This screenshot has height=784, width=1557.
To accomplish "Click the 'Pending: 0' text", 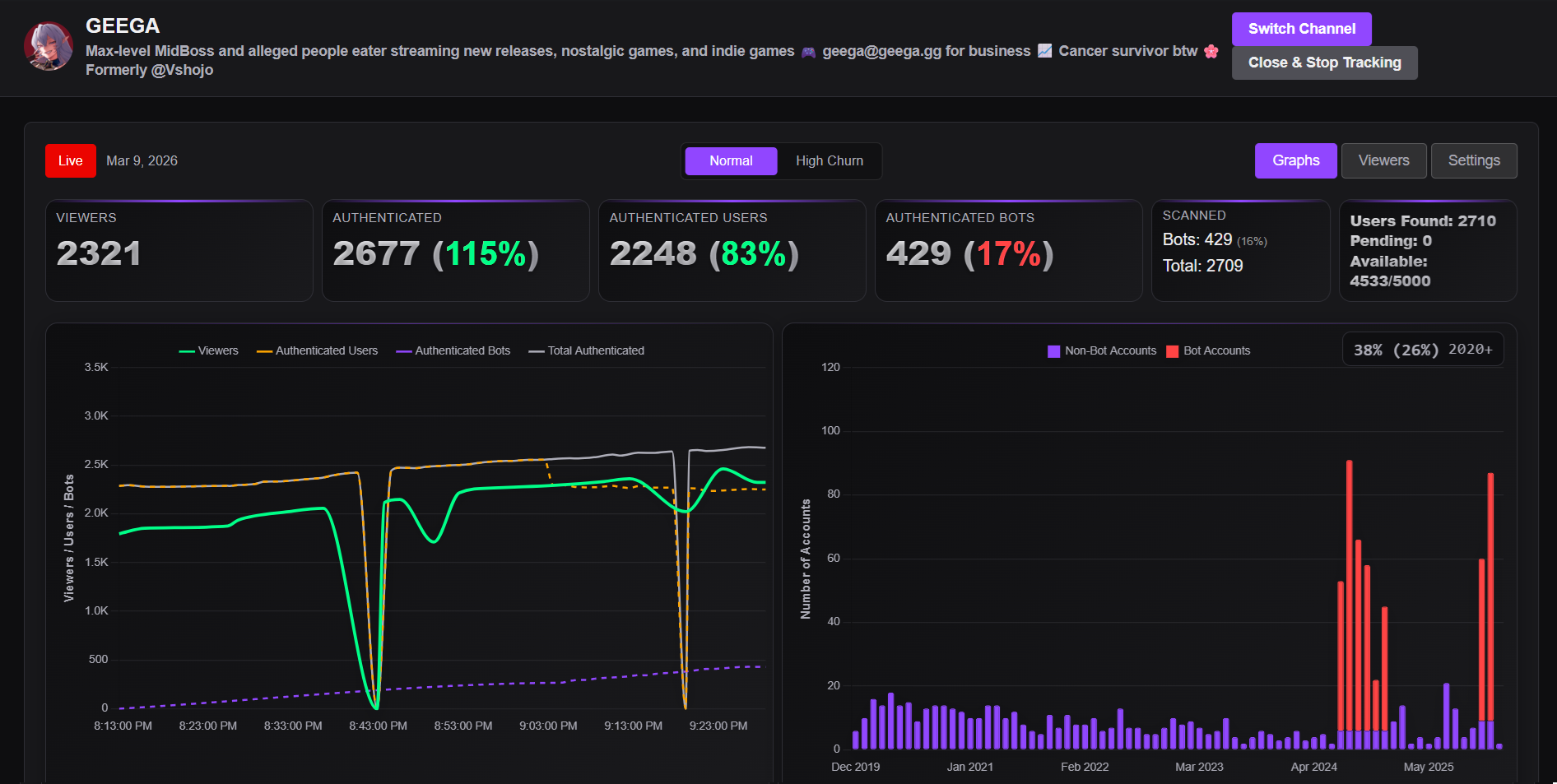I will pyautogui.click(x=1391, y=241).
